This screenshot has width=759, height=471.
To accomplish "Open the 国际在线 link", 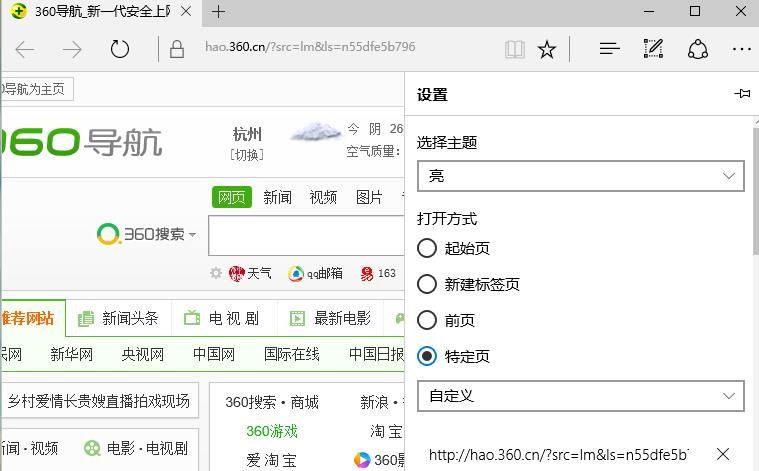I will (x=292, y=354).
